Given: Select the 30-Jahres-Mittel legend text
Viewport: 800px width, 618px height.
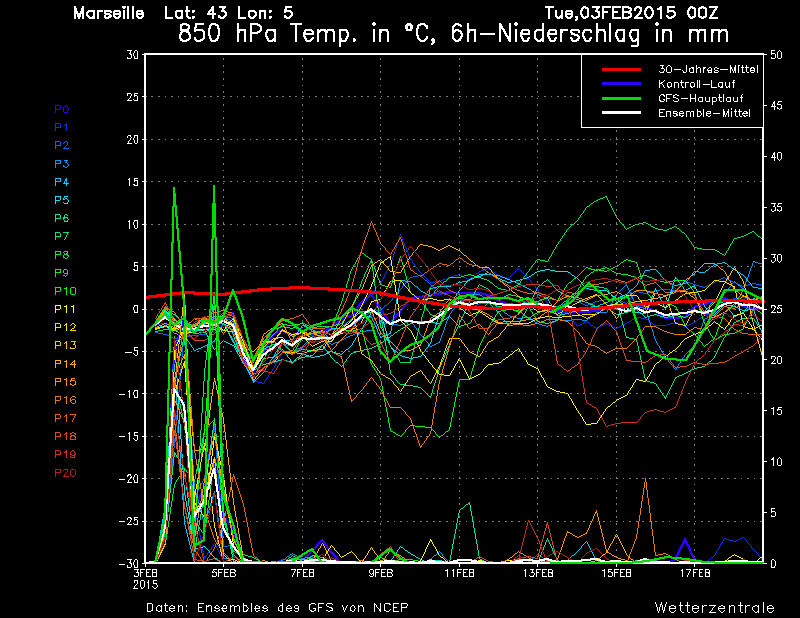Looking at the screenshot, I should pos(704,69).
